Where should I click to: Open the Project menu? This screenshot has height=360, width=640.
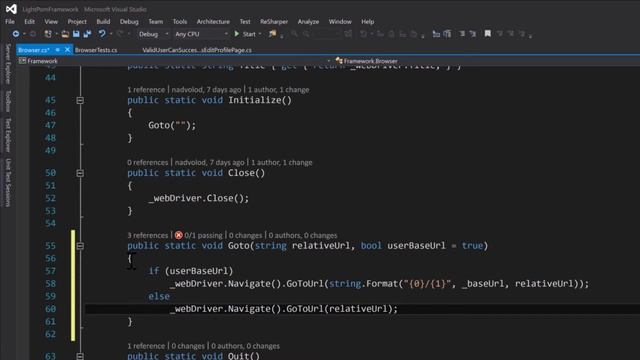pos(77,22)
